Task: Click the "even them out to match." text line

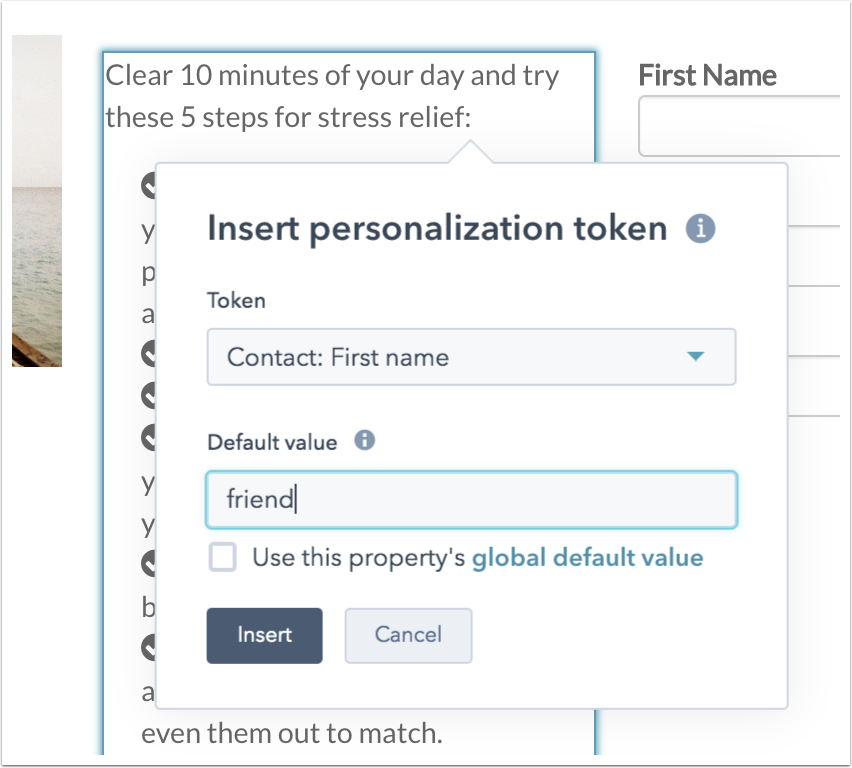Action: coord(292,733)
